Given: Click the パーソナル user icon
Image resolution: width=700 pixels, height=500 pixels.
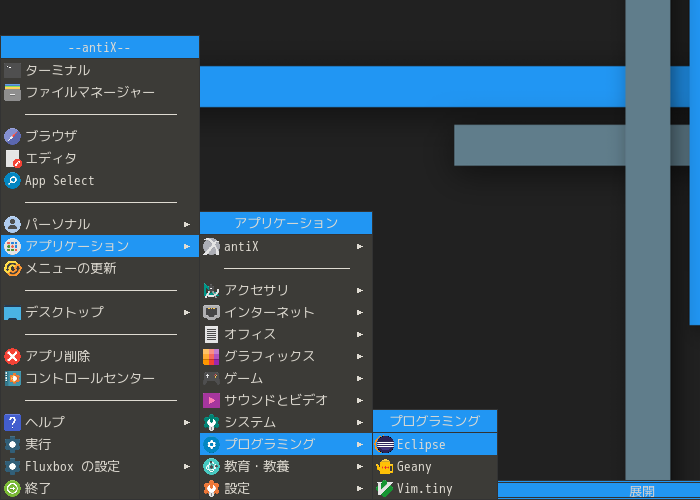Looking at the screenshot, I should pyautogui.click(x=12, y=224).
